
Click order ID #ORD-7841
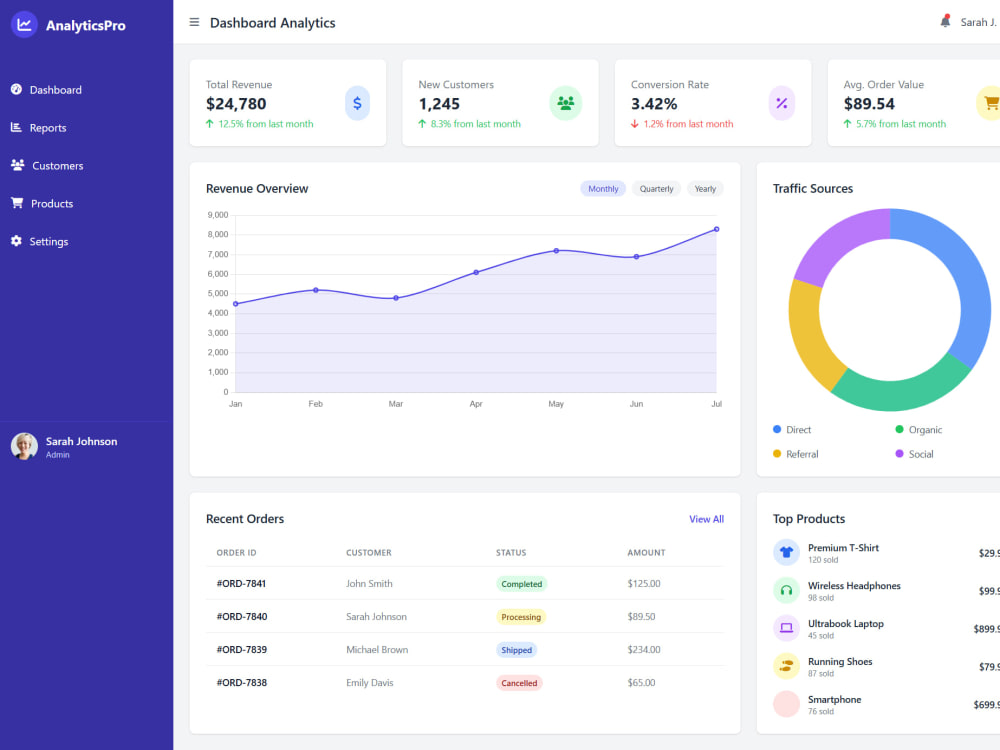tap(241, 584)
